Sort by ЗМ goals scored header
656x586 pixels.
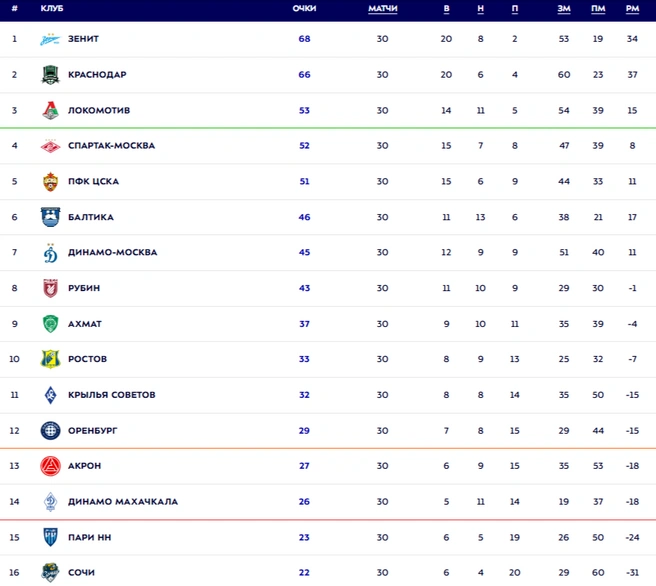pyautogui.click(x=564, y=9)
